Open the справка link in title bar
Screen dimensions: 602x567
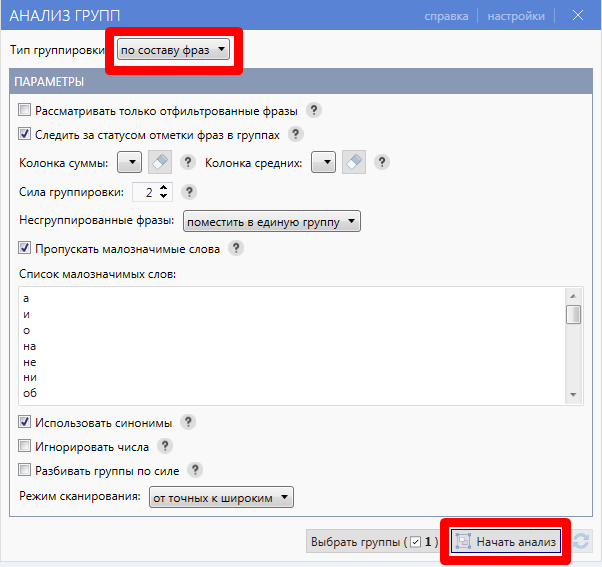point(446,16)
